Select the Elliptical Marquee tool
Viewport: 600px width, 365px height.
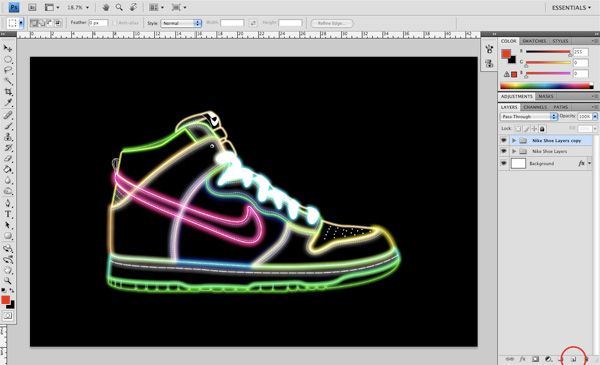click(8, 60)
